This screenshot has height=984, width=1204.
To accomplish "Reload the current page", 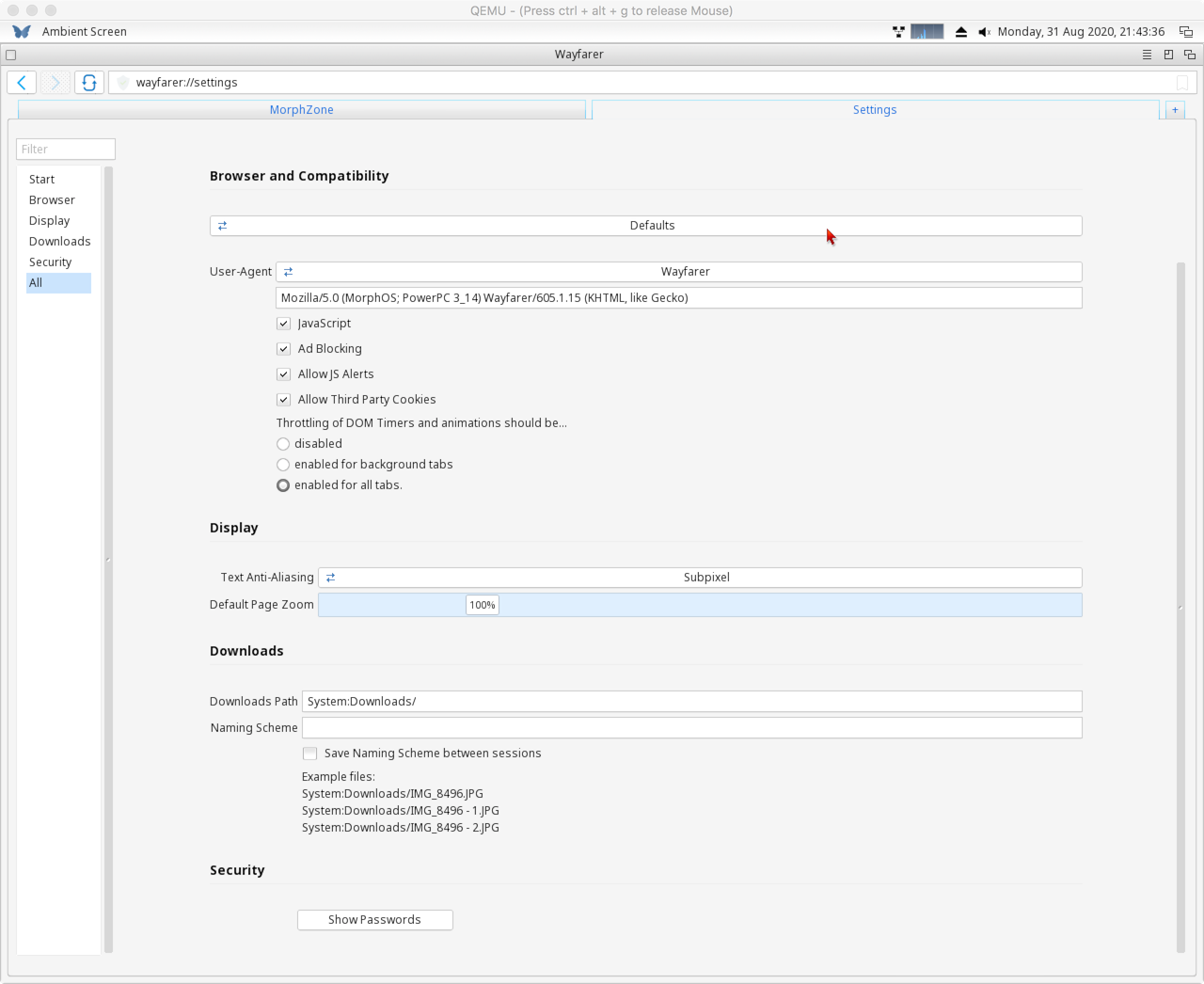I will (x=88, y=83).
